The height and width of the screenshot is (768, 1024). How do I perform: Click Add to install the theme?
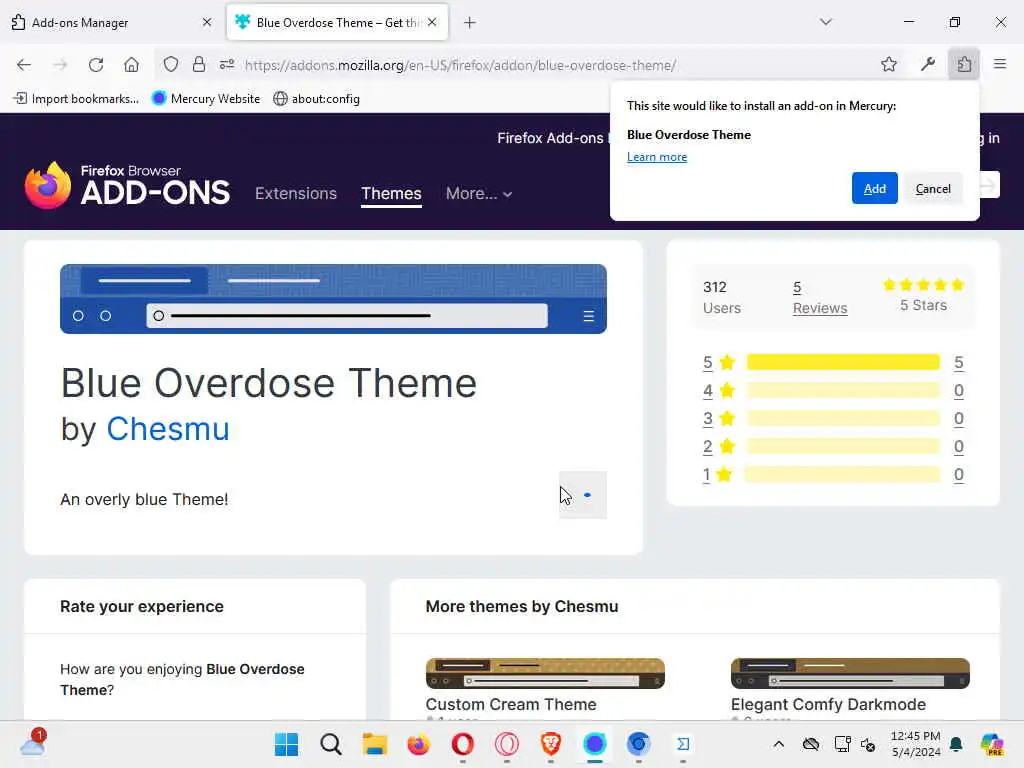[874, 189]
